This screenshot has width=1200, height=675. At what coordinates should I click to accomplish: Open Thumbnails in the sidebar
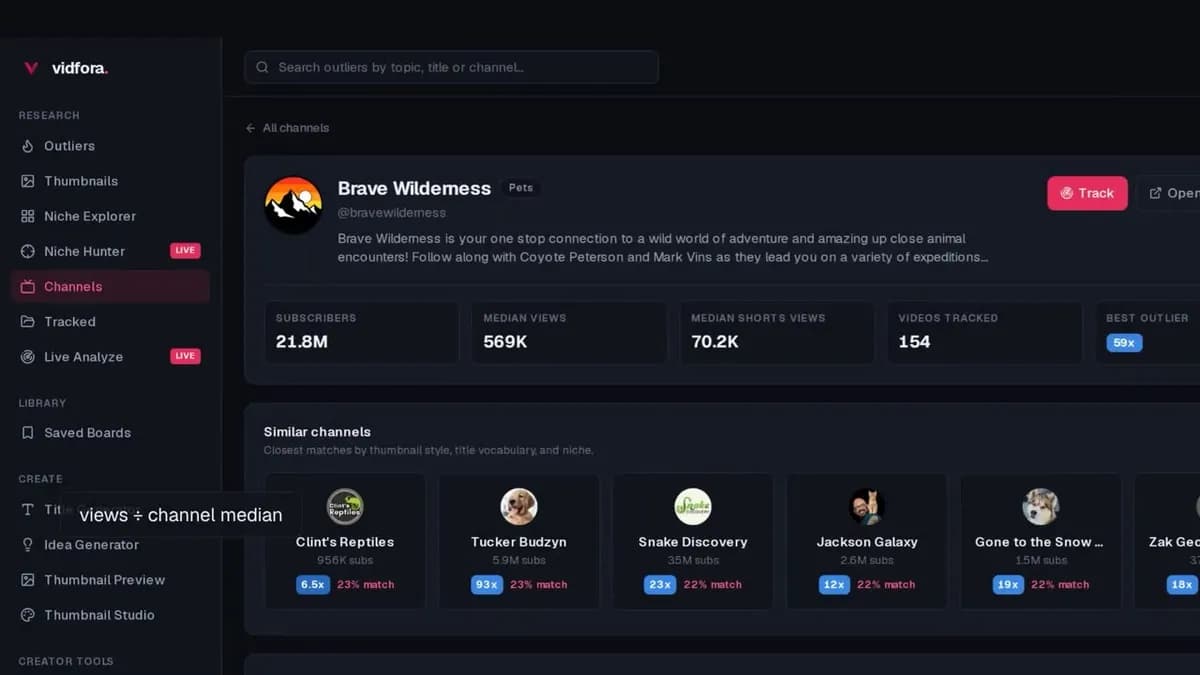pos(110,181)
